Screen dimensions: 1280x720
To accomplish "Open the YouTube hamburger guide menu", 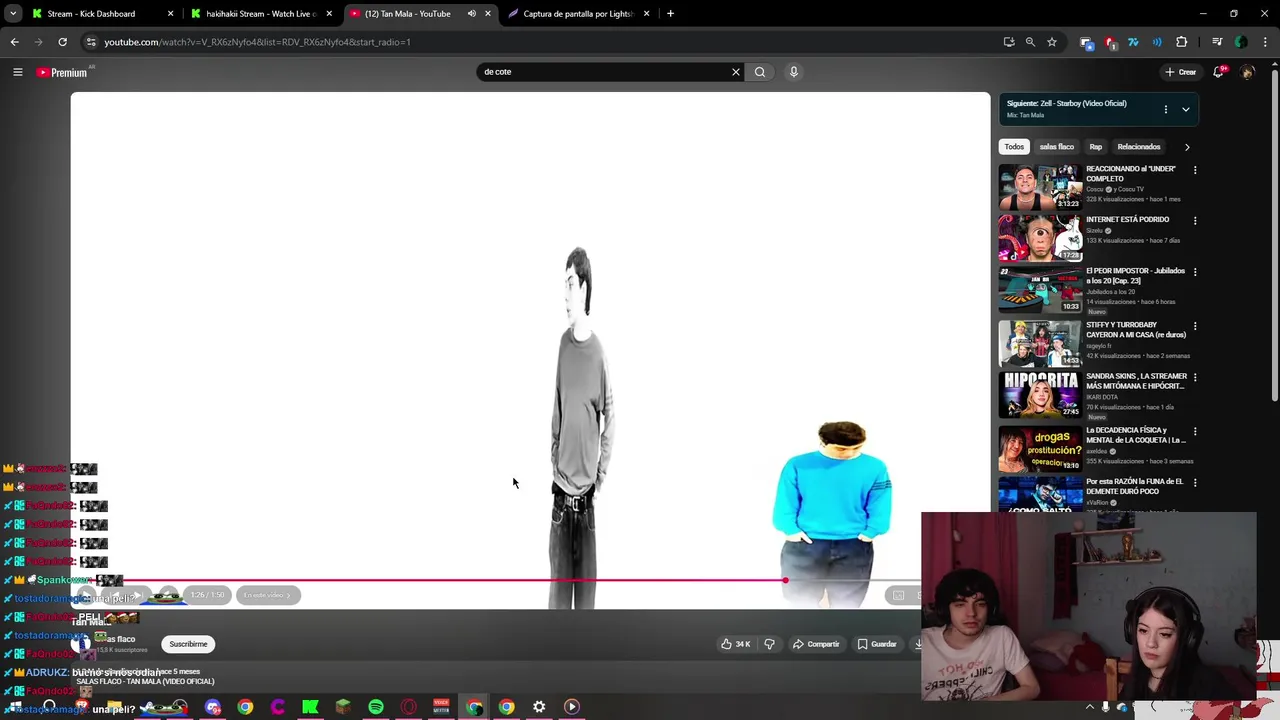I will [x=17, y=72].
